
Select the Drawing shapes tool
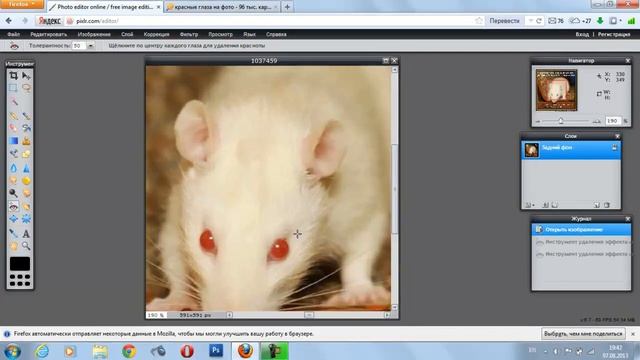point(26,154)
